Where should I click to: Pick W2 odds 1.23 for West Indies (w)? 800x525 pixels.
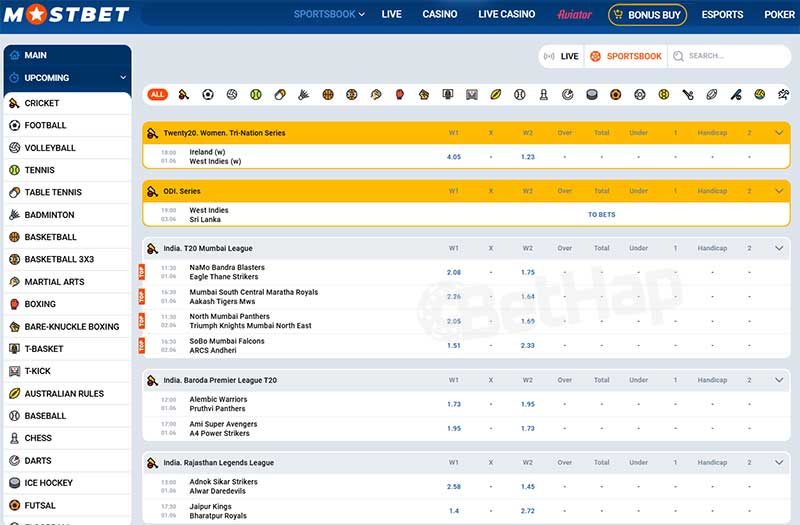pos(528,157)
